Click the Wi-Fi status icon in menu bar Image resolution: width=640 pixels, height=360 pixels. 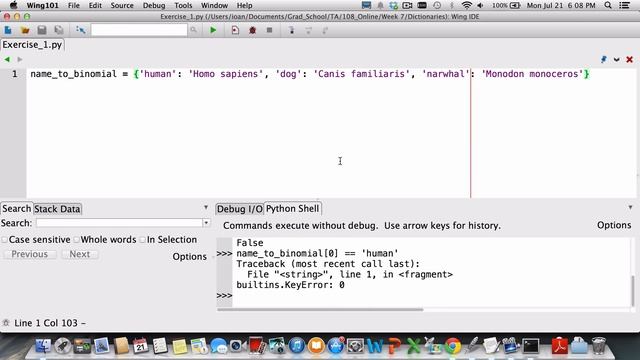pos(467,5)
